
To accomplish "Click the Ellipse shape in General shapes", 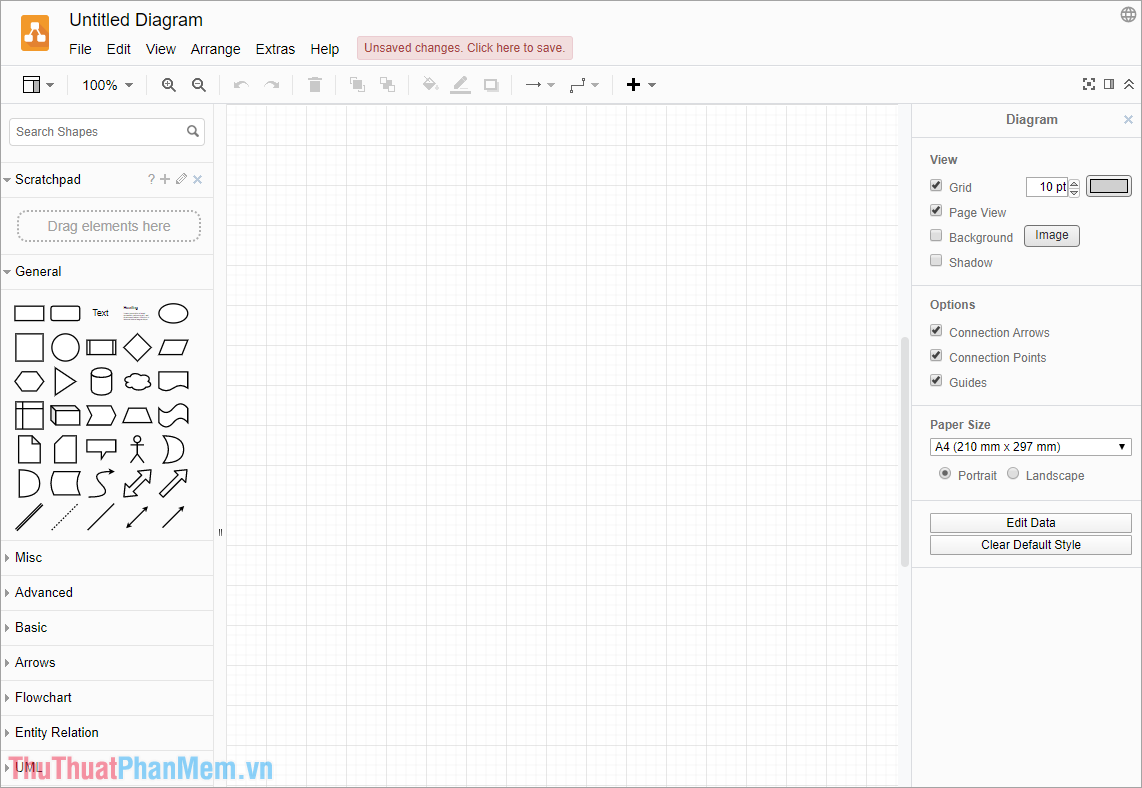I will coord(173,313).
